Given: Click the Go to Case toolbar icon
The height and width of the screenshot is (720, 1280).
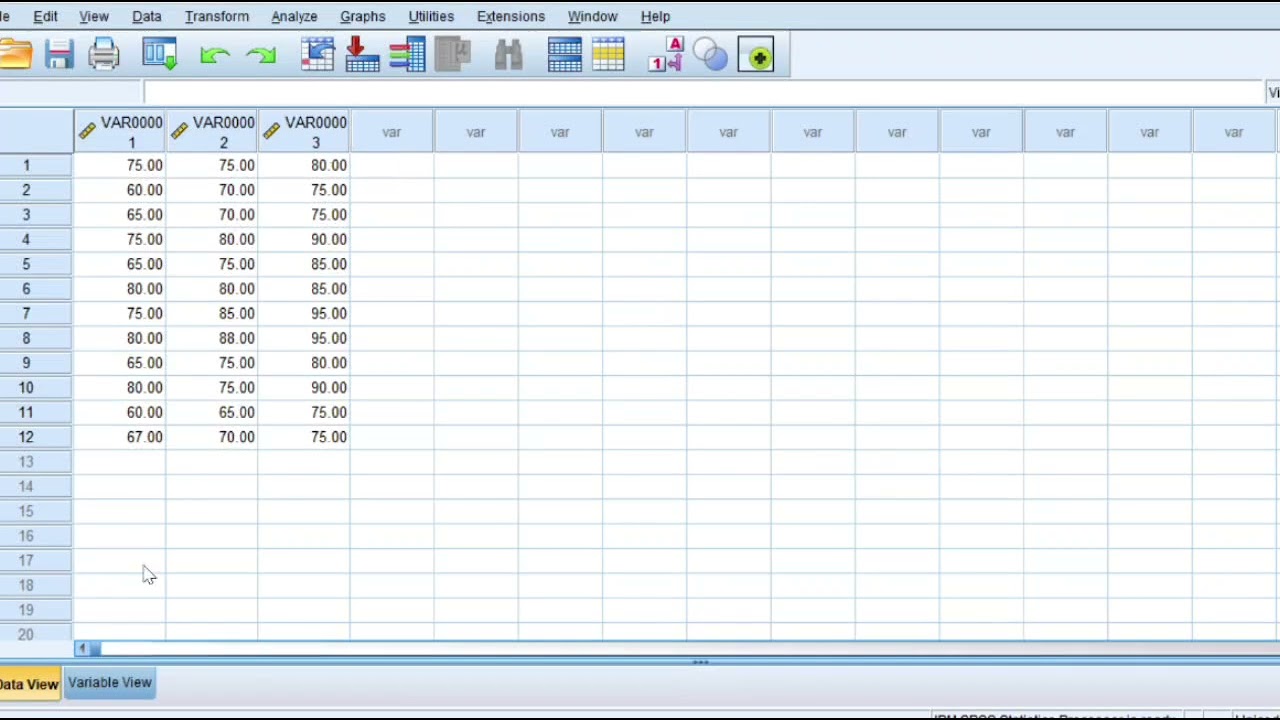Looking at the screenshot, I should 317,55.
